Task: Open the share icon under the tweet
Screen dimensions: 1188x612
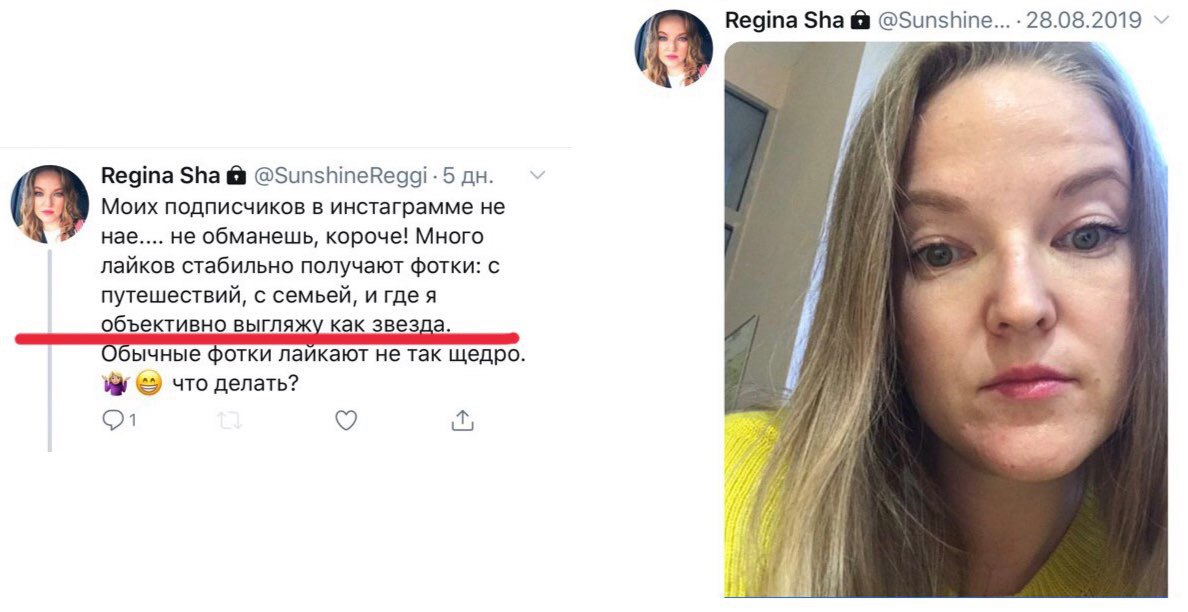Action: click(462, 420)
